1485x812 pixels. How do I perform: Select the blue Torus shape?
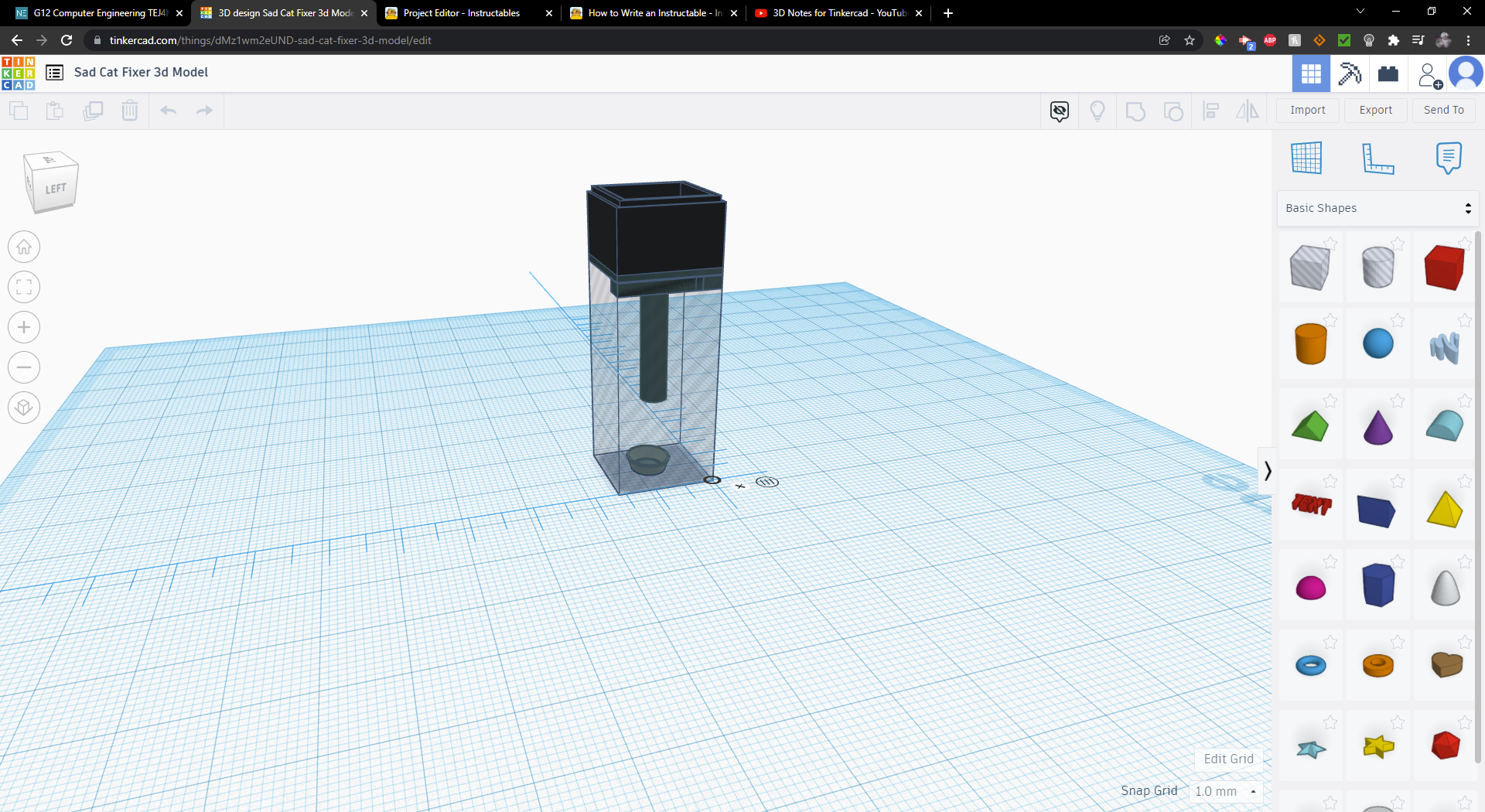point(1310,665)
